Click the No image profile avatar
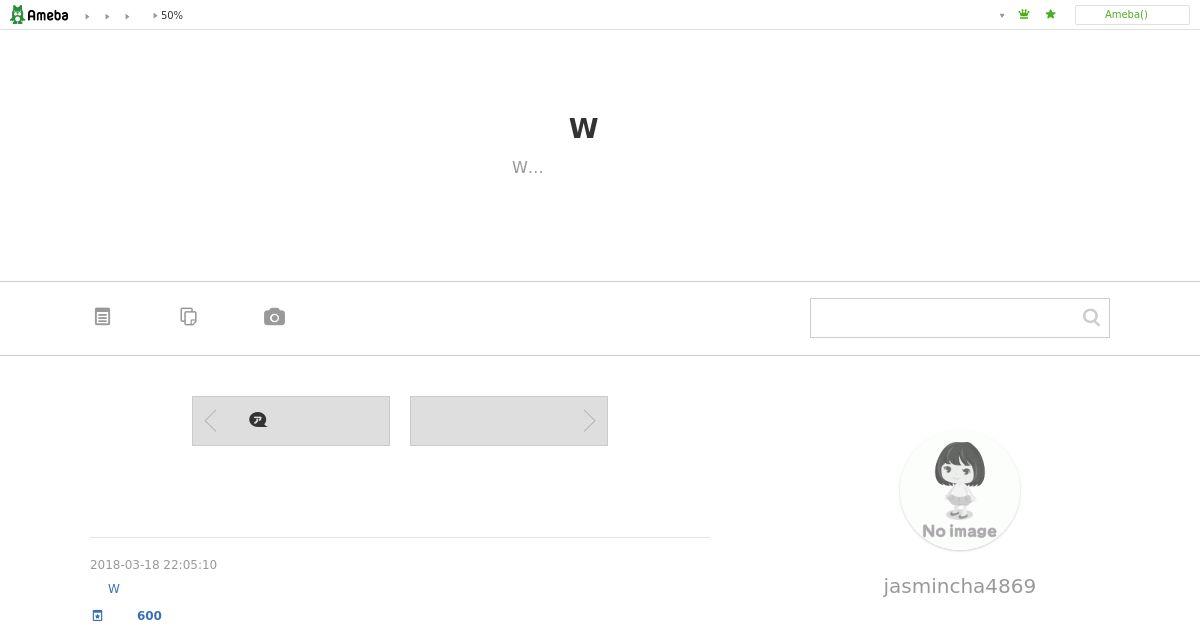Image resolution: width=1200 pixels, height=630 pixels. point(960,490)
